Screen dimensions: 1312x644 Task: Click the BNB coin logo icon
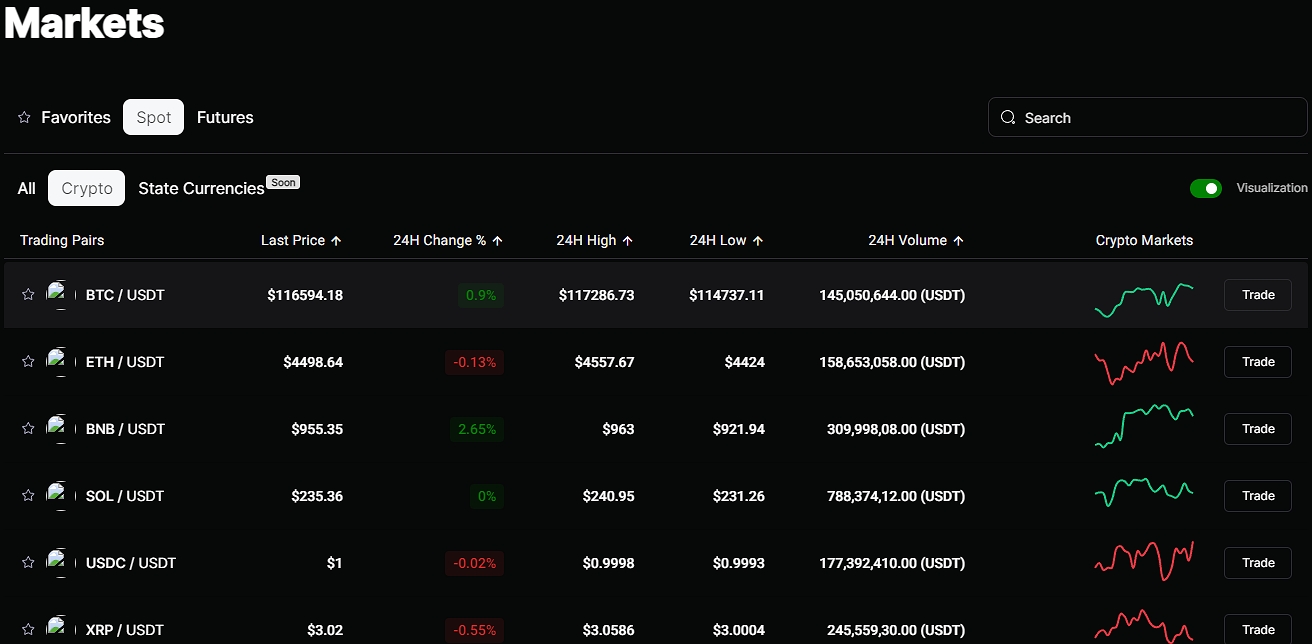point(61,429)
